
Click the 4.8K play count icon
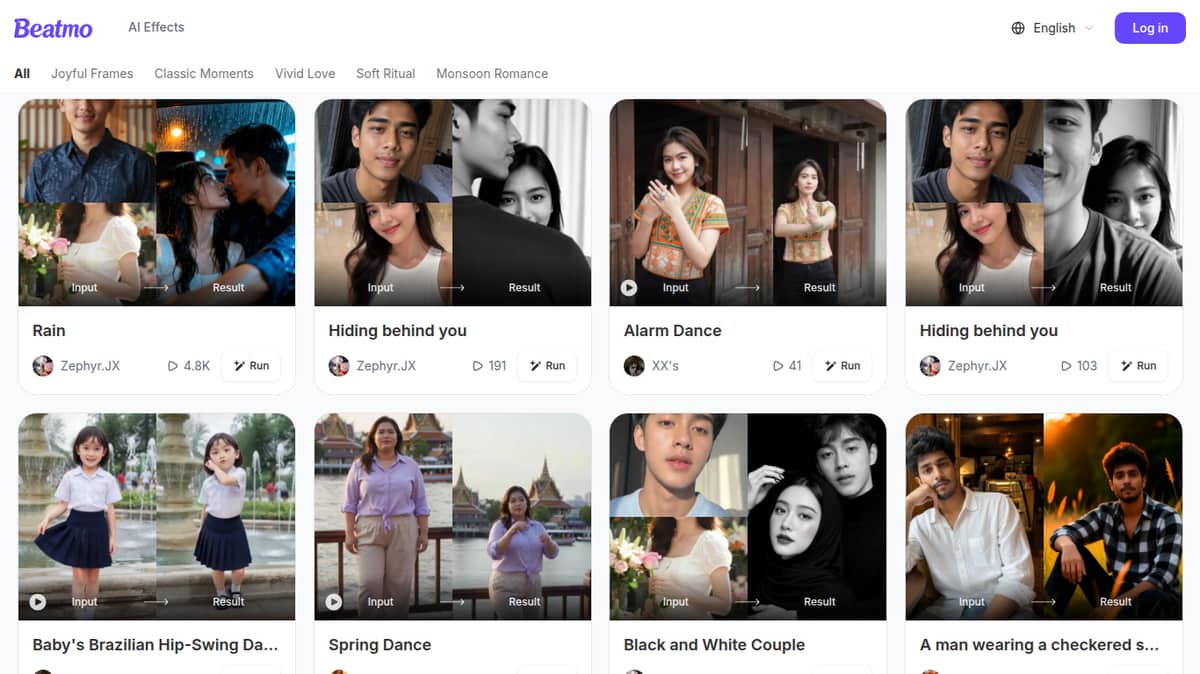coord(173,366)
